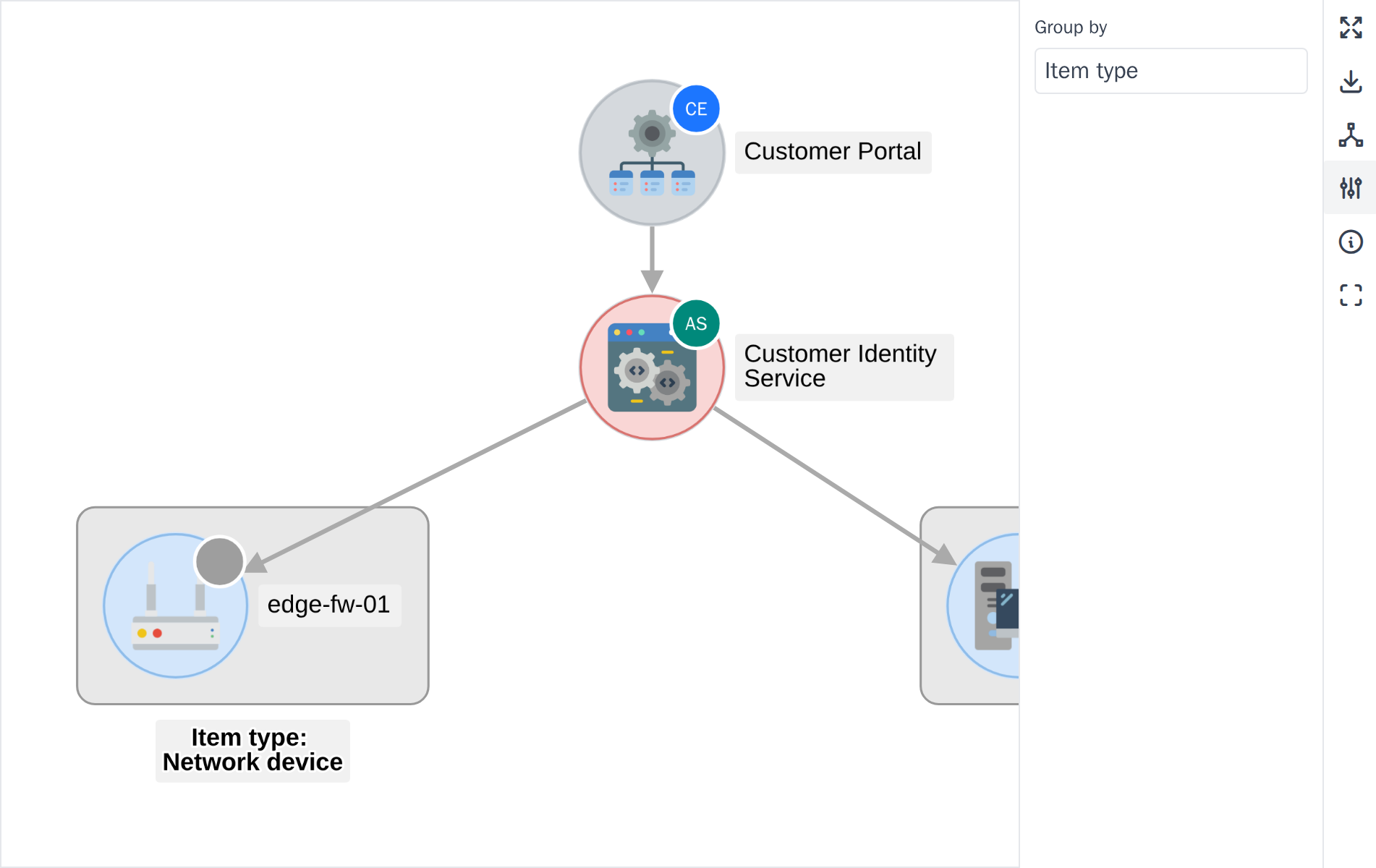Viewport: 1376px width, 868px height.
Task: Download the graph with the download icon
Action: [1351, 81]
